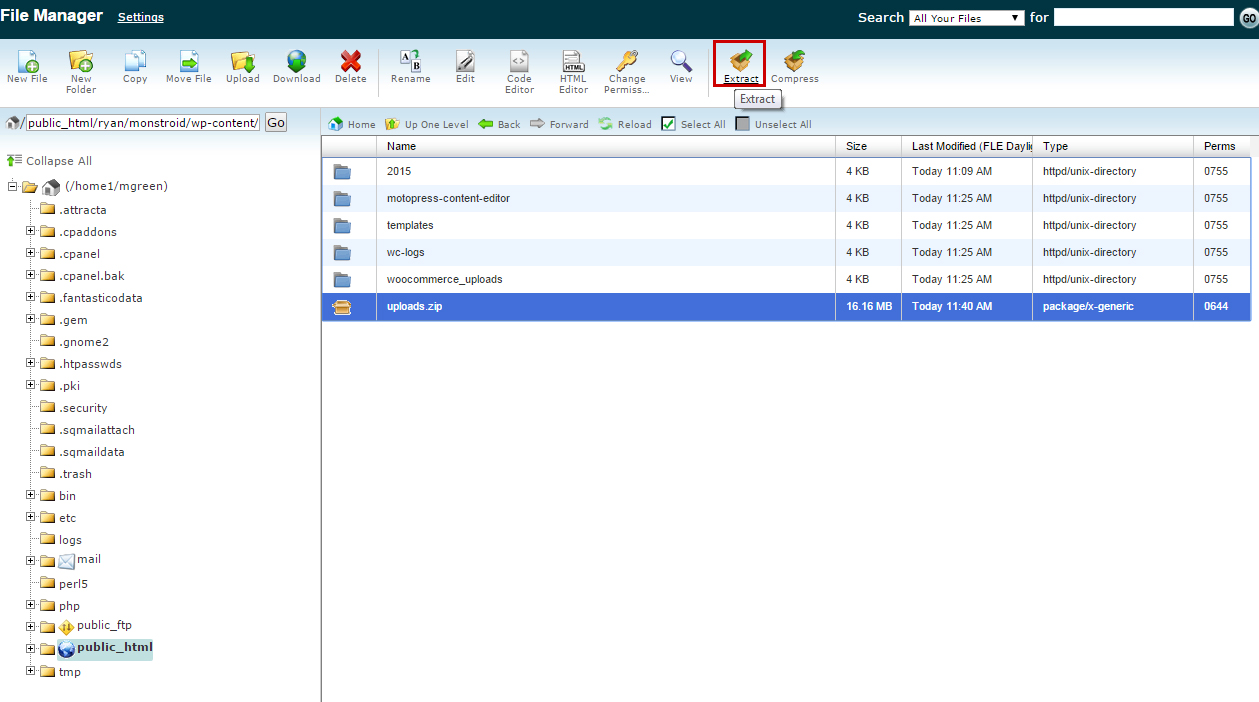Select the public_ftp folder in the tree
The width and height of the screenshot is (1259, 702).
[104, 626]
